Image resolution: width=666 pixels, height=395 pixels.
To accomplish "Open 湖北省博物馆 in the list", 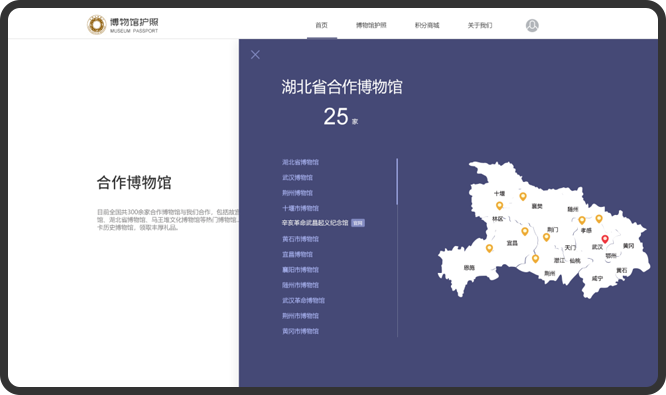I will click(x=300, y=162).
